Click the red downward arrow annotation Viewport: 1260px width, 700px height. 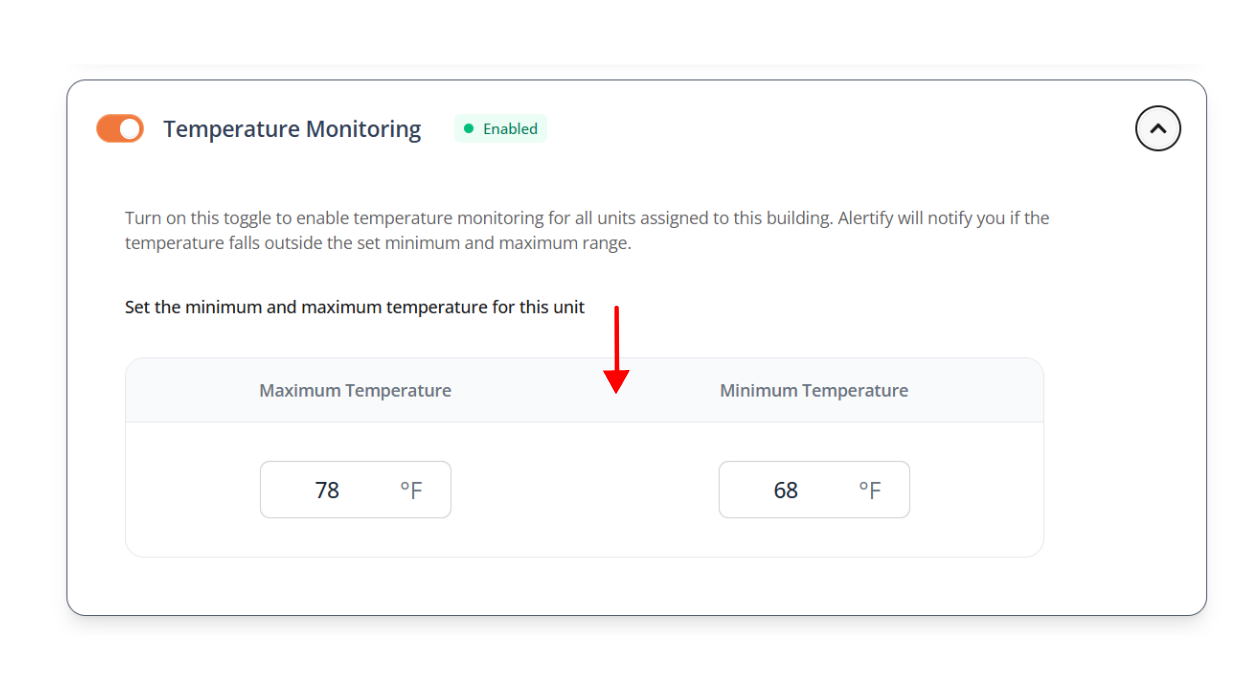(x=616, y=345)
